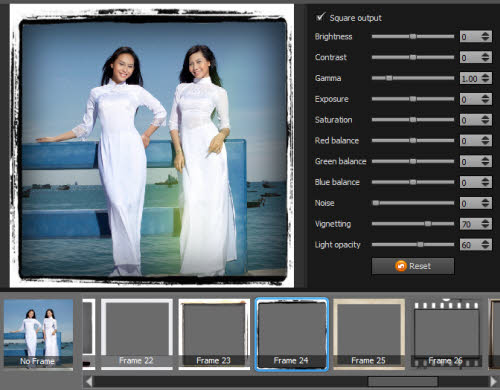Increase Gamma with the up stepper arrow
The image size is (500, 390).
[x=486, y=75]
